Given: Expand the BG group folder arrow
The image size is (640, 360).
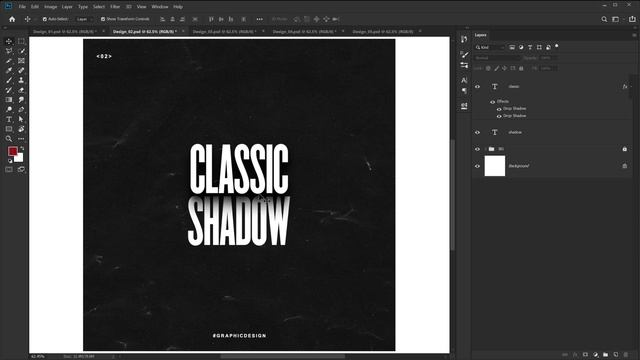Looking at the screenshot, I should [x=486, y=149].
